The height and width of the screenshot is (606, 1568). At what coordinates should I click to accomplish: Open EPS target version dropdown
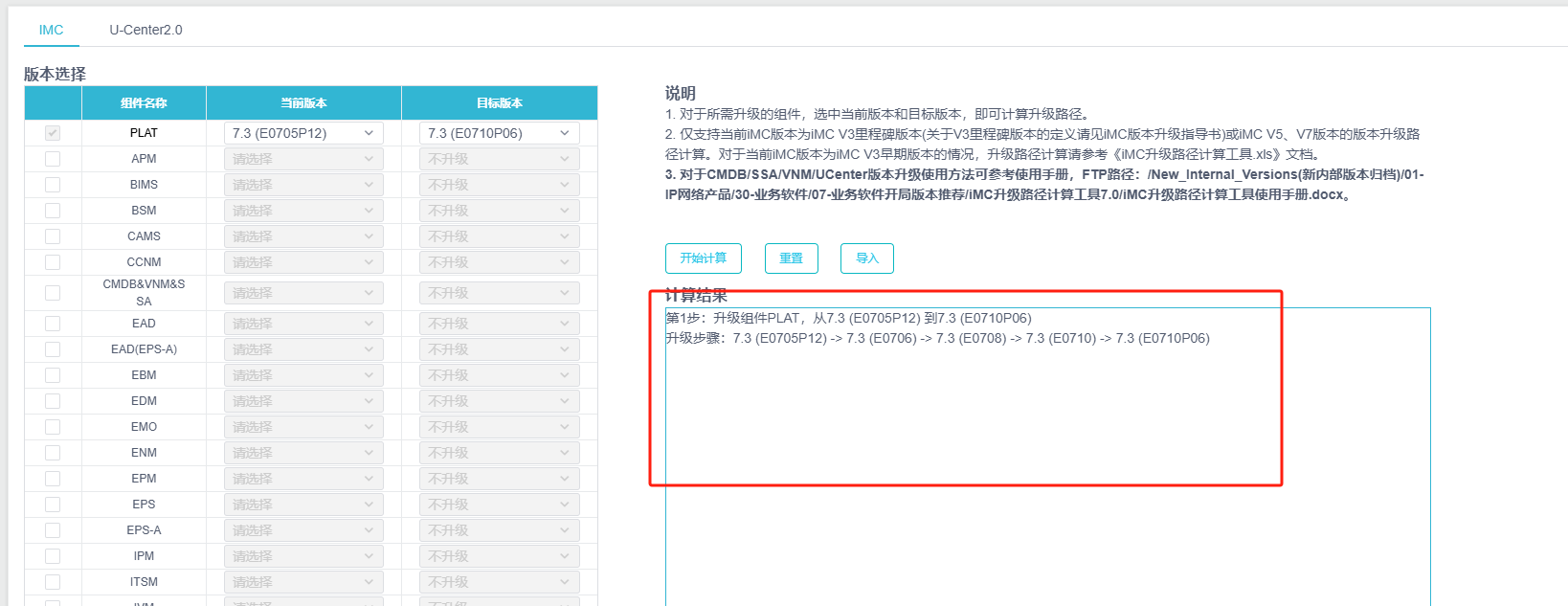[499, 505]
